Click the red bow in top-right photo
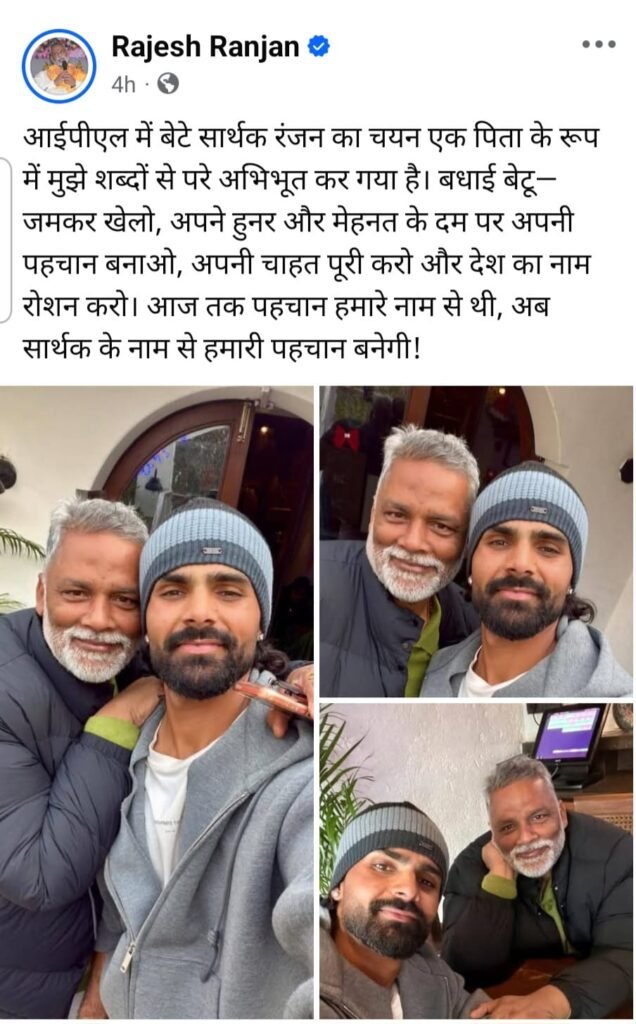 (345, 437)
